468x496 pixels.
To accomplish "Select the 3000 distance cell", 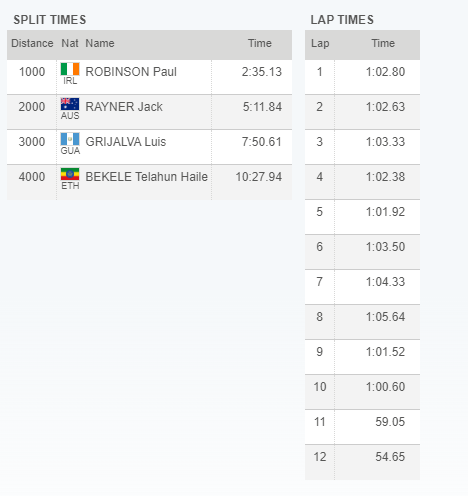I will (32, 142).
